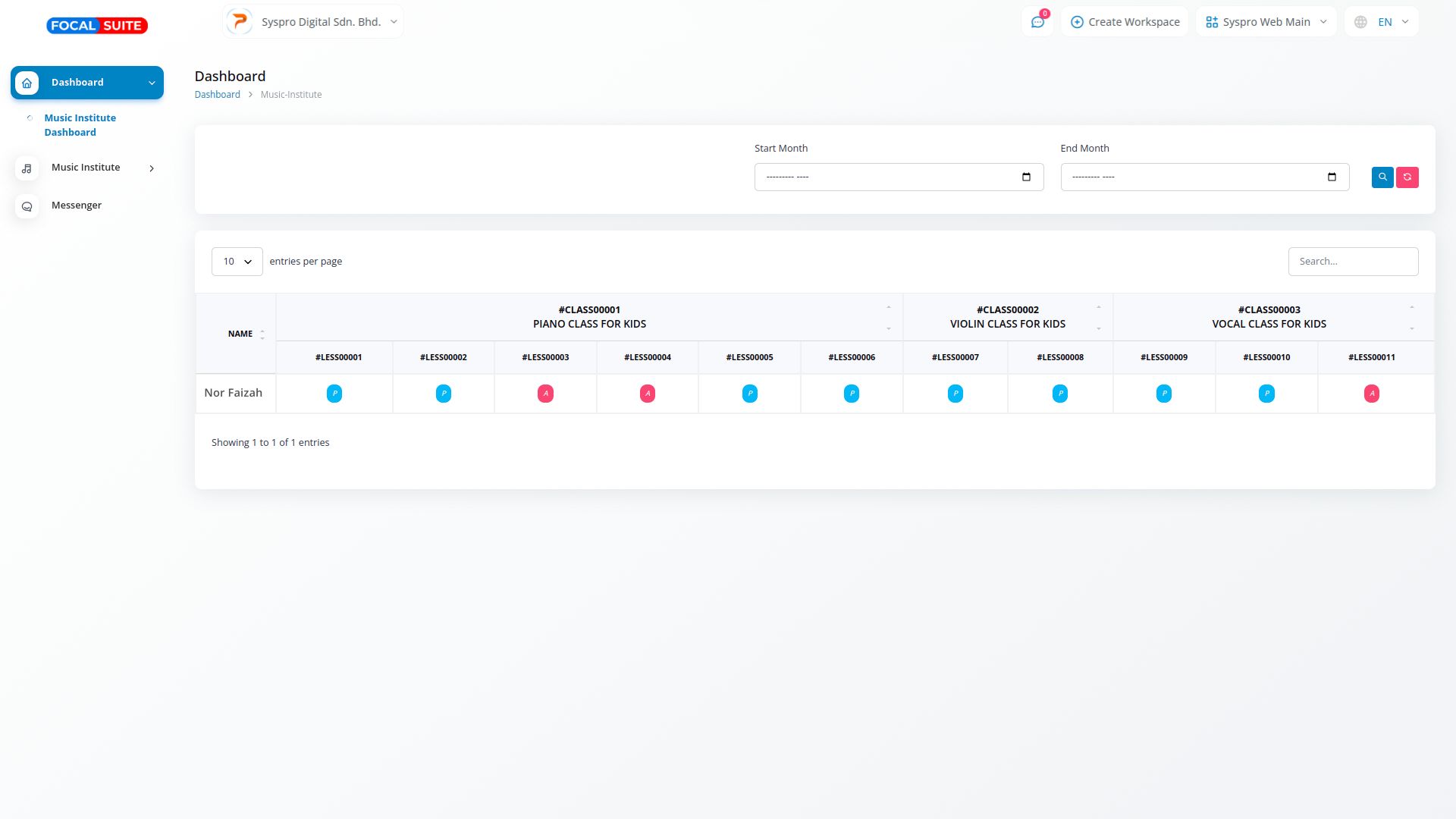
Task: Click the Focal Suite logo
Action: (97, 26)
